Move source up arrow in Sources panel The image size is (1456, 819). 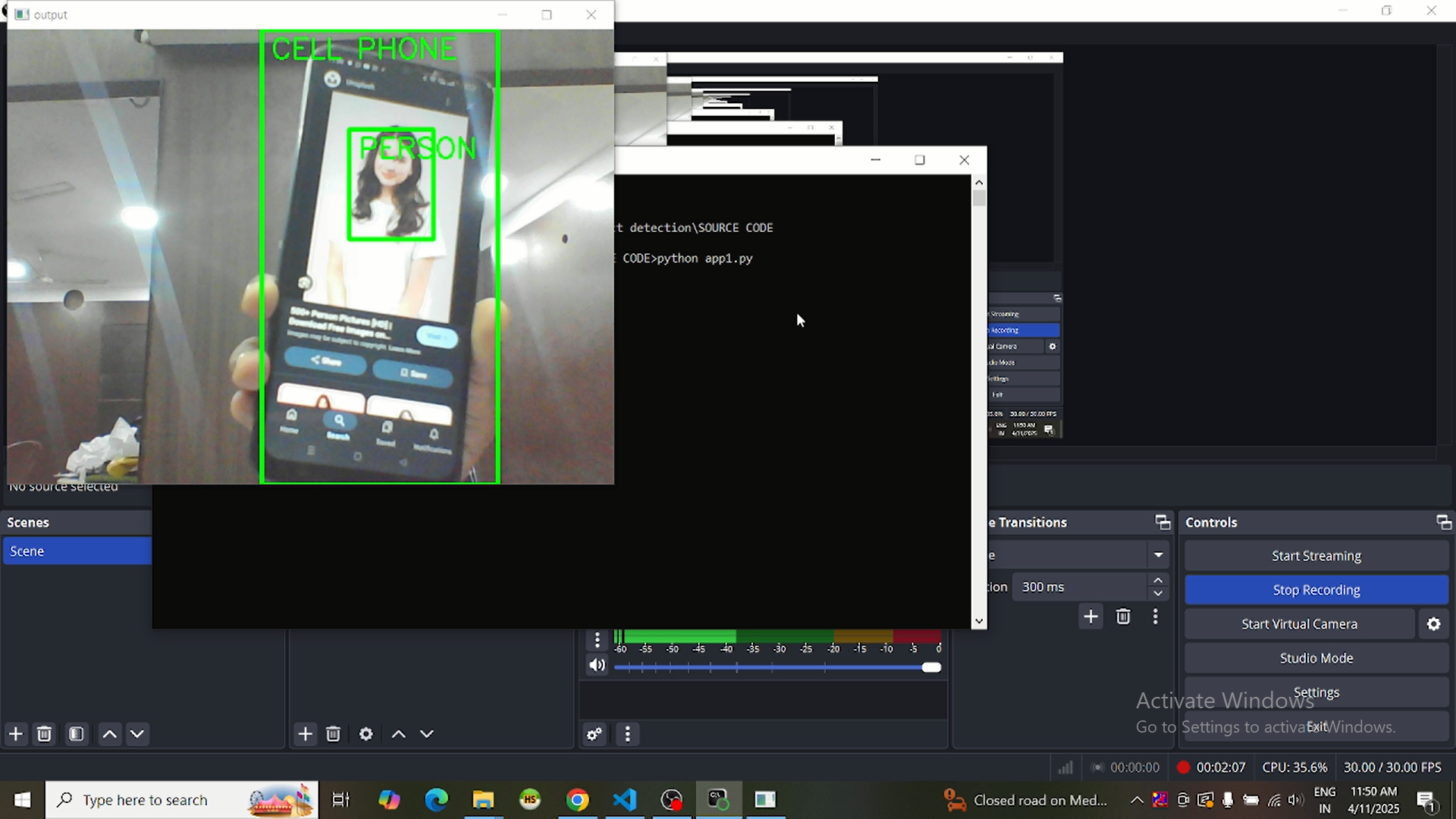[x=399, y=734]
